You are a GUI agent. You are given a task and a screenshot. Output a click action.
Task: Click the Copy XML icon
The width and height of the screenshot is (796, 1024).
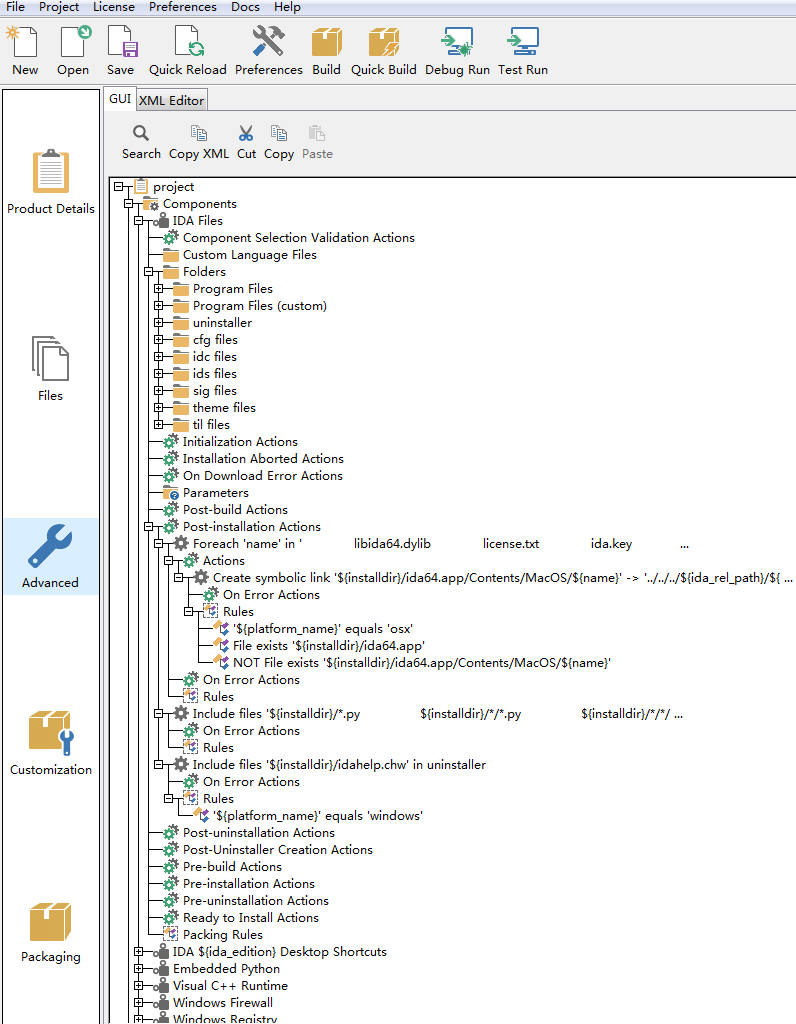(x=199, y=134)
